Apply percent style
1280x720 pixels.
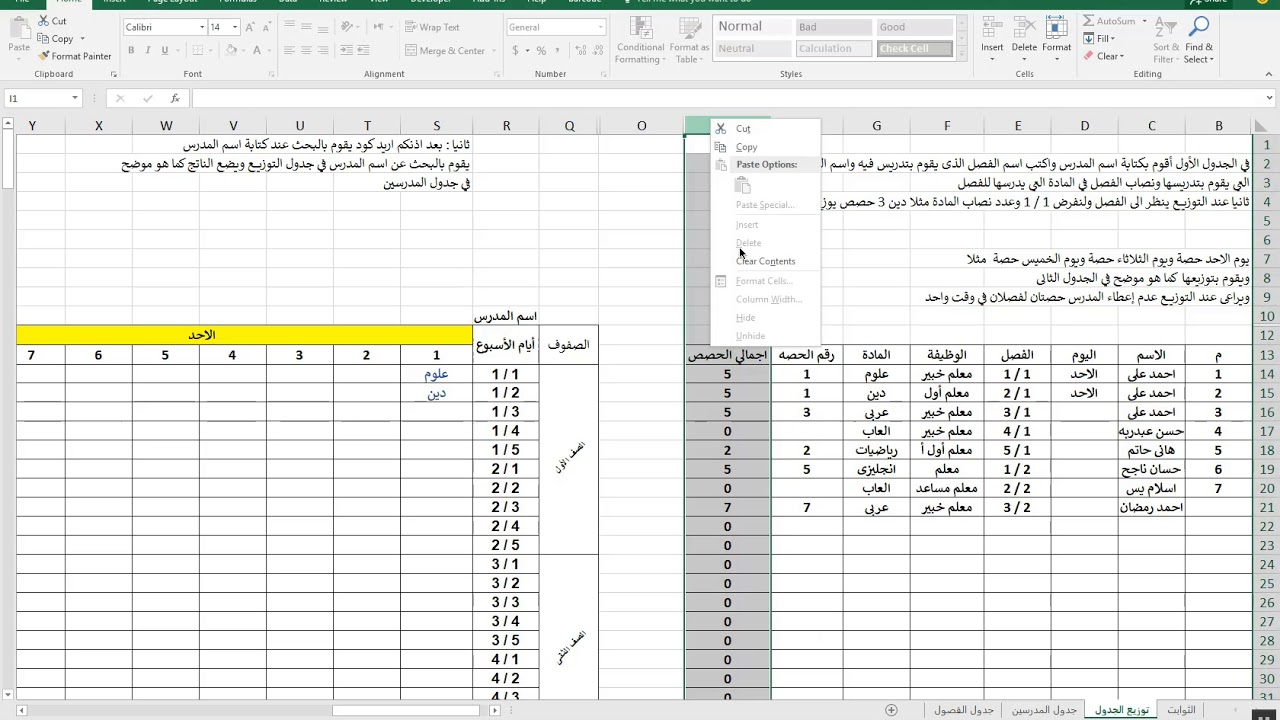coord(541,50)
